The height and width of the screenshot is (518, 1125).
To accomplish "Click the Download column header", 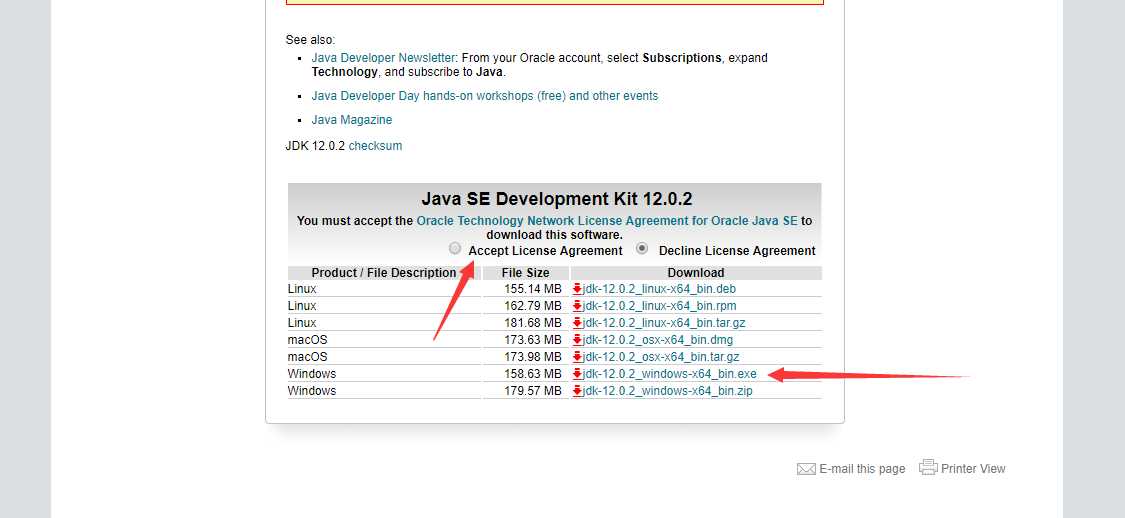I will [696, 273].
